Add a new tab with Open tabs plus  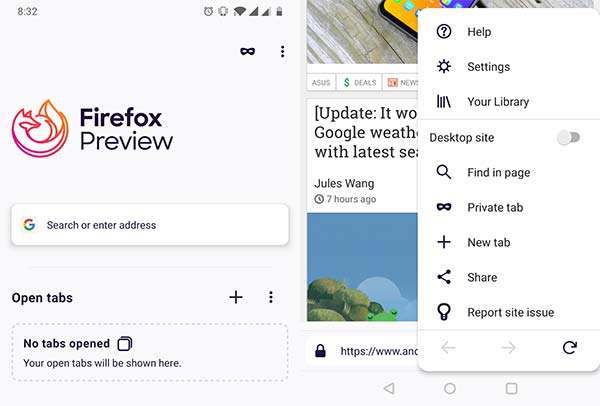click(x=236, y=297)
